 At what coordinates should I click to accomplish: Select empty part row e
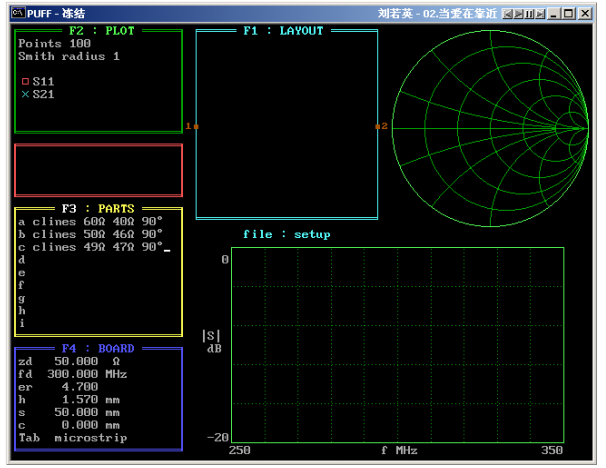[x=22, y=272]
